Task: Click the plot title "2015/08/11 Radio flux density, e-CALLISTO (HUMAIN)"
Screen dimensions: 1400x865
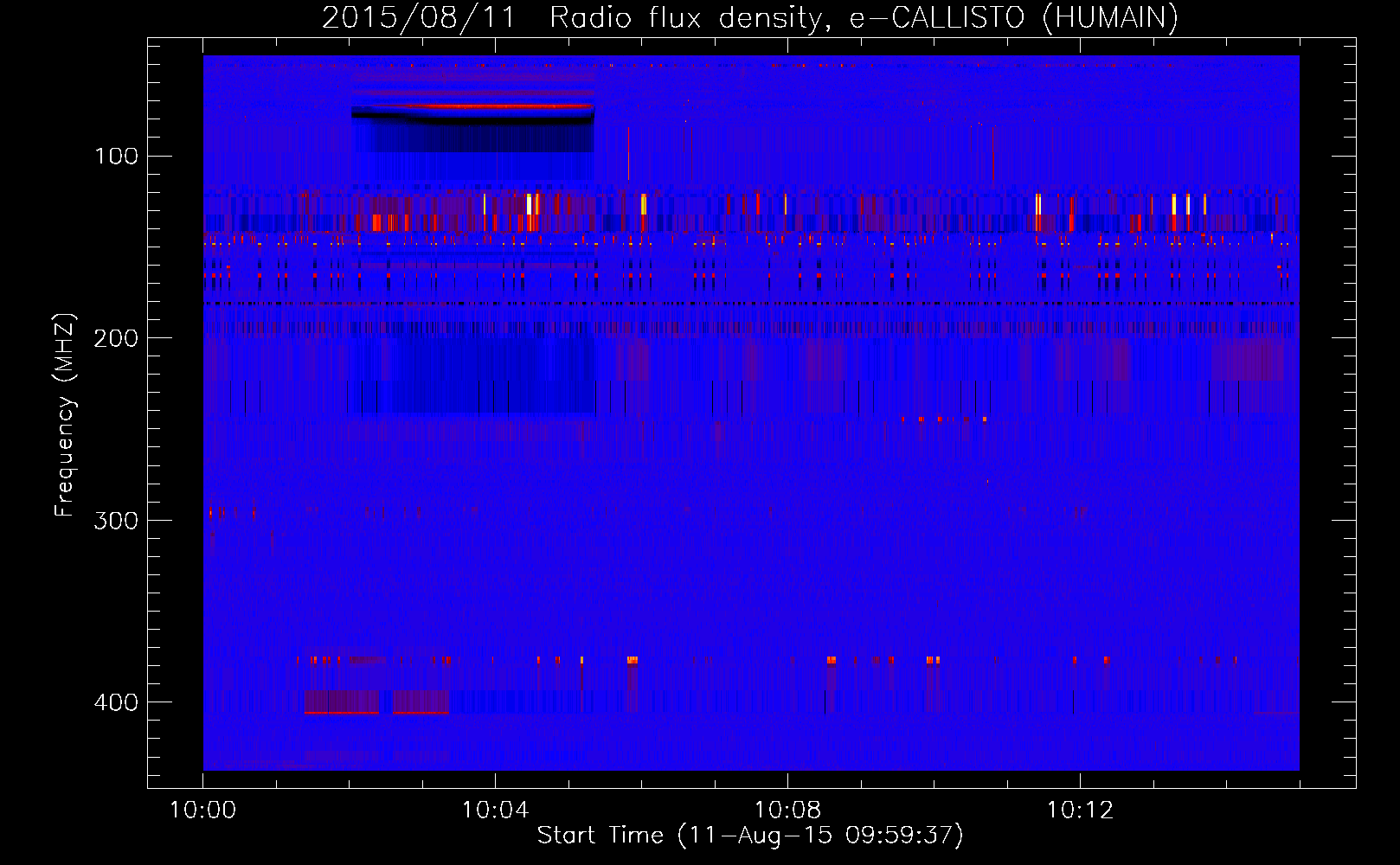Action: 750,17
